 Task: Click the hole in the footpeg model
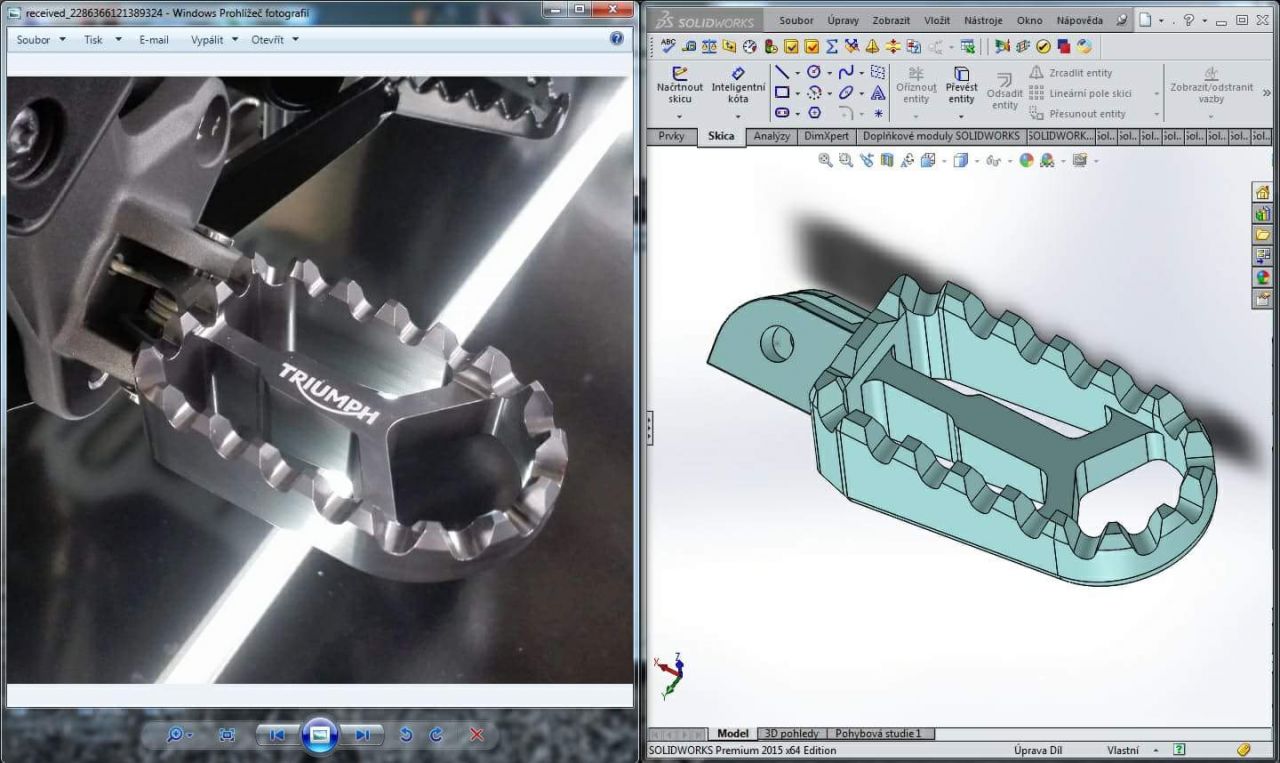pos(777,343)
